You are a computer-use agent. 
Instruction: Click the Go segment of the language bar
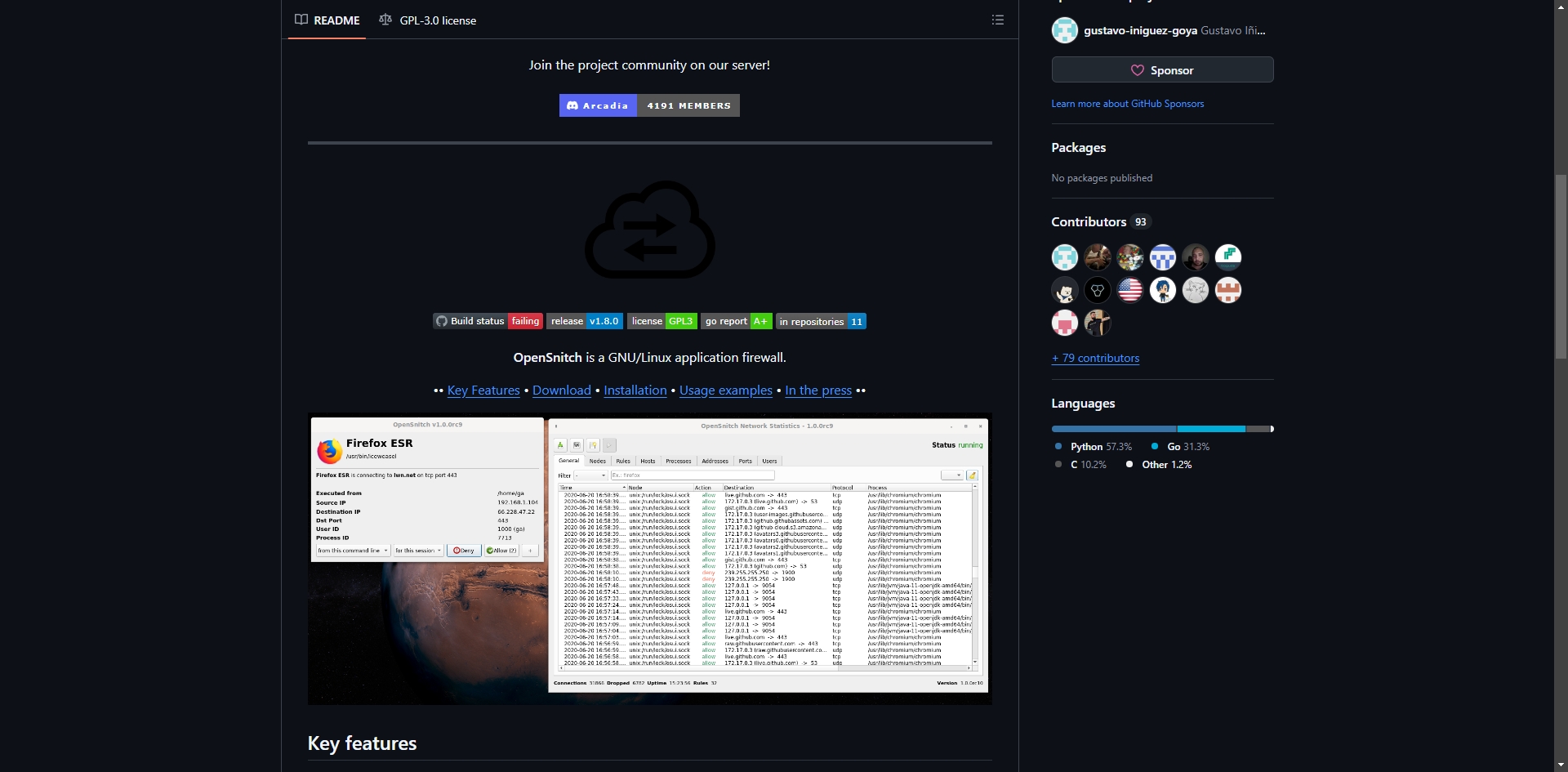point(1211,429)
